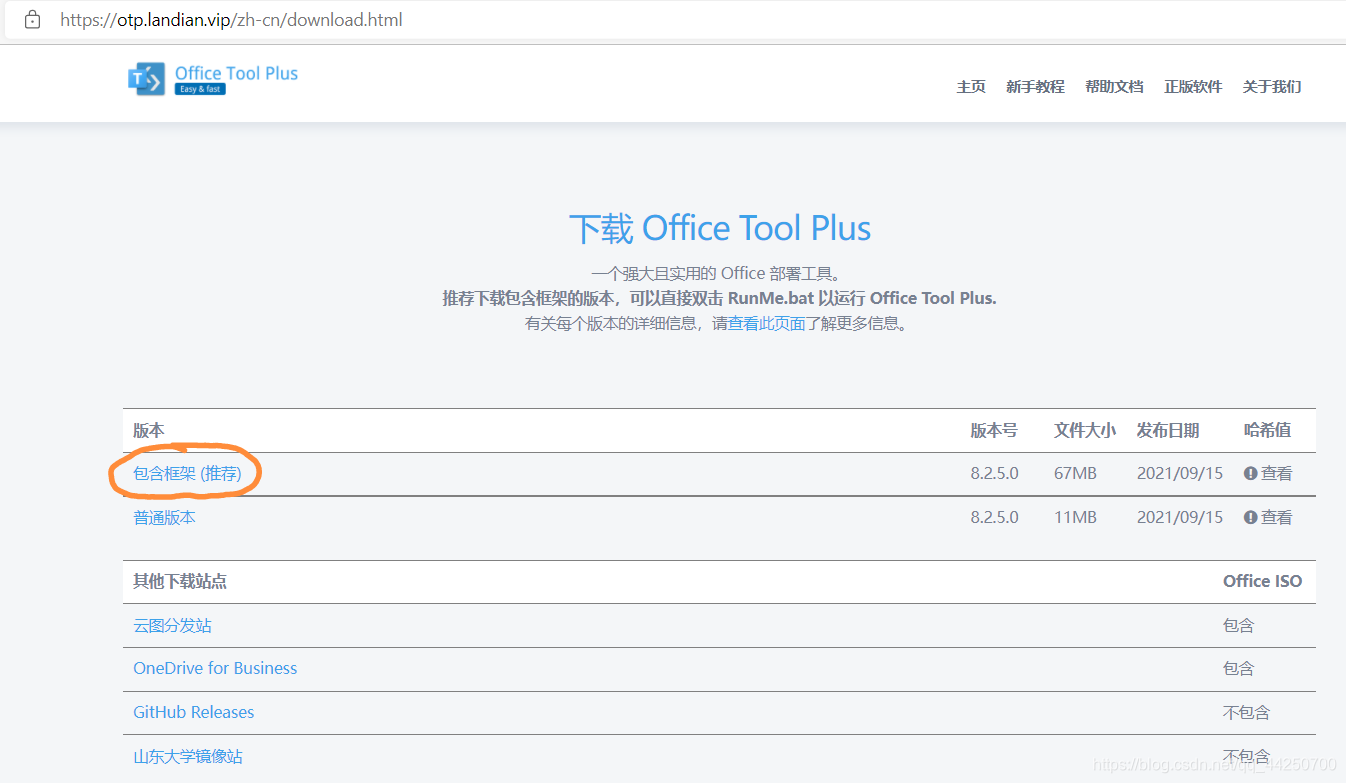Click version 8.2.5.0 in 普通版本 row
Viewport: 1346px width, 783px height.
tap(994, 518)
